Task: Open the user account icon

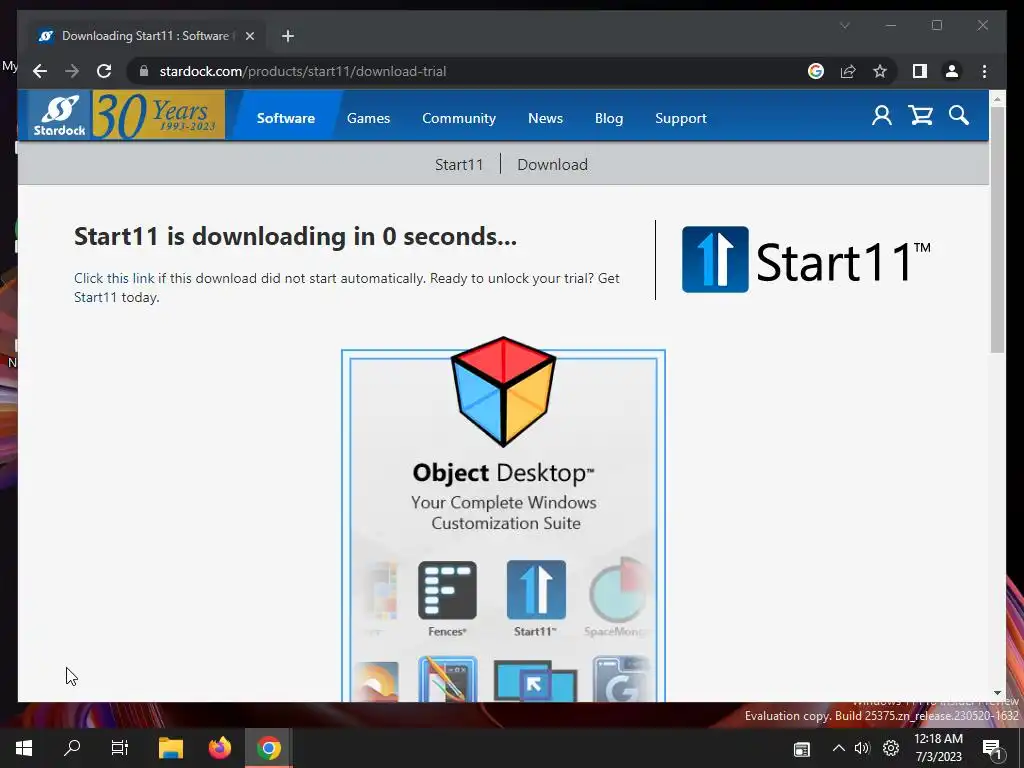Action: click(x=882, y=116)
